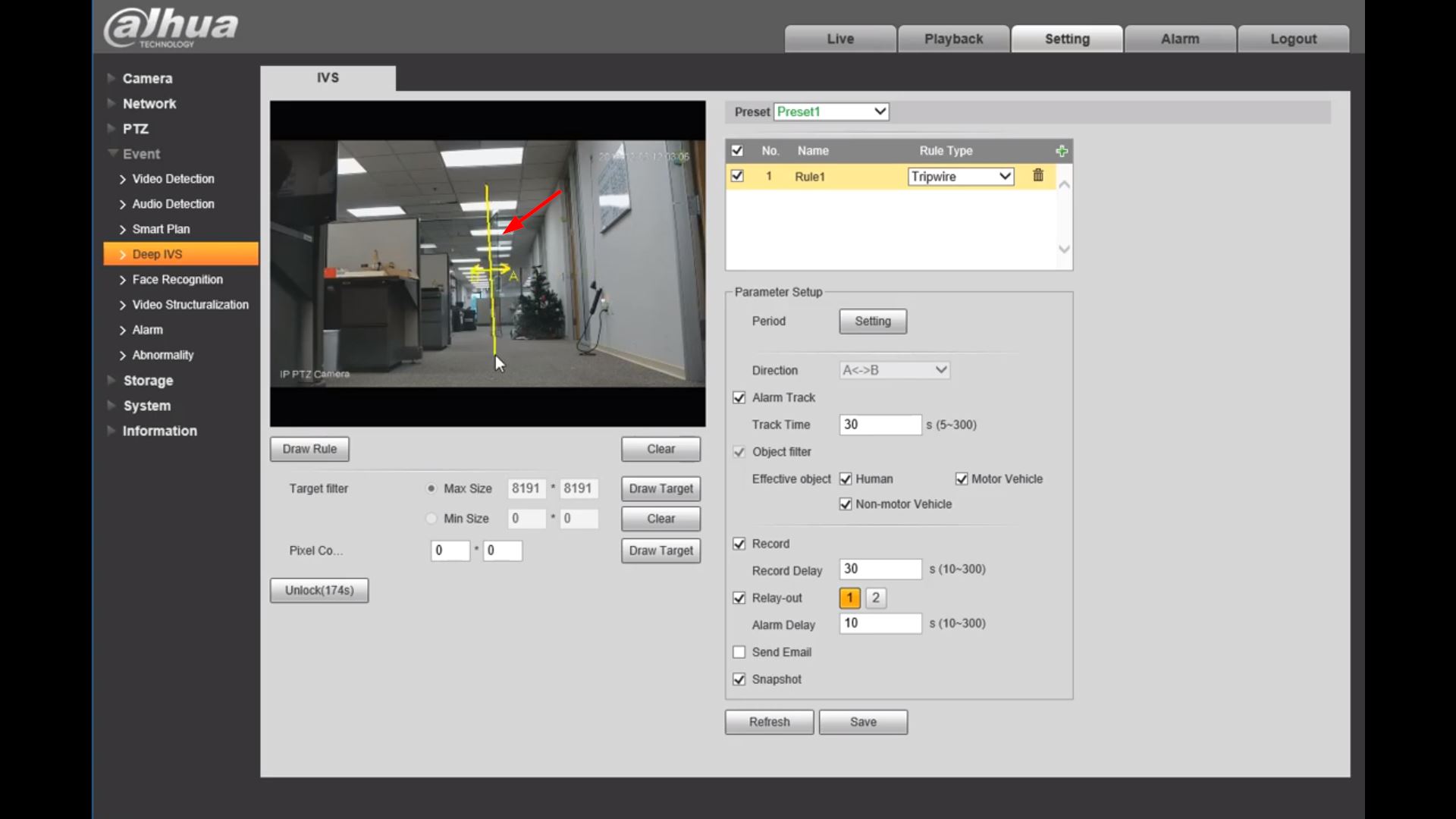Screen dimensions: 1456x819
Task: Switch to the Playback tab
Action: click(953, 38)
